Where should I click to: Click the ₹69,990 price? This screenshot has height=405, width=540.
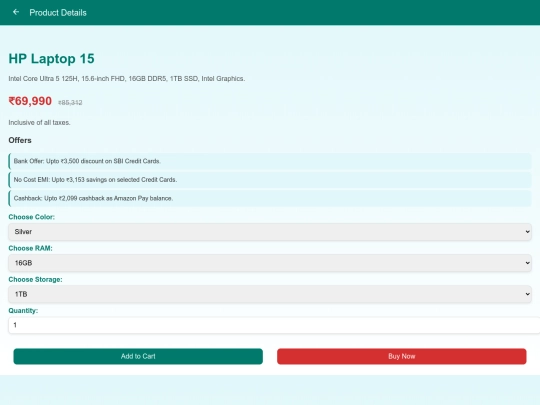coord(30,101)
